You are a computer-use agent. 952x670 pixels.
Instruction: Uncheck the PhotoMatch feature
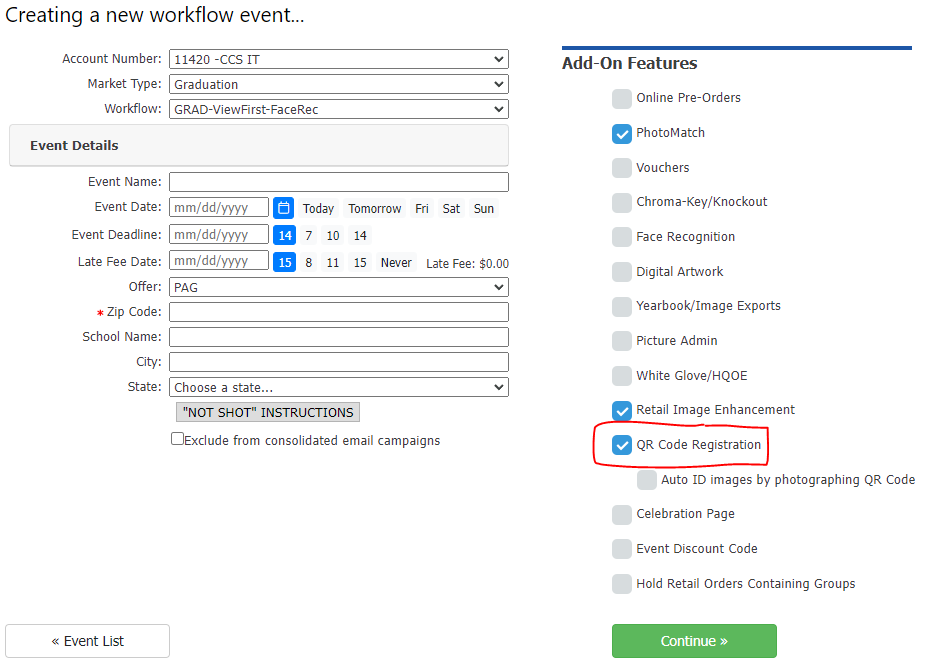(x=622, y=133)
